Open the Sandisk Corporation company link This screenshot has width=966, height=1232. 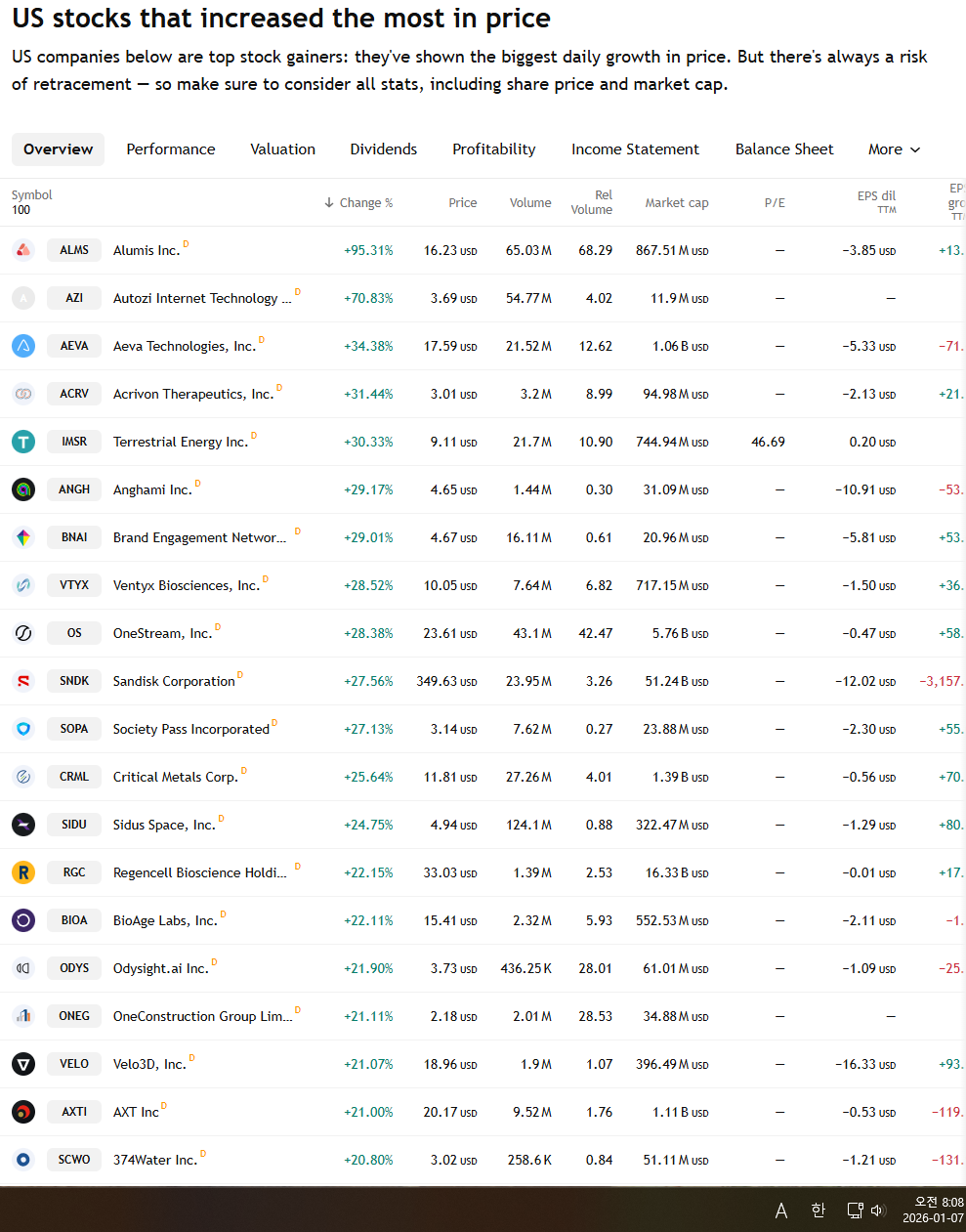click(174, 682)
